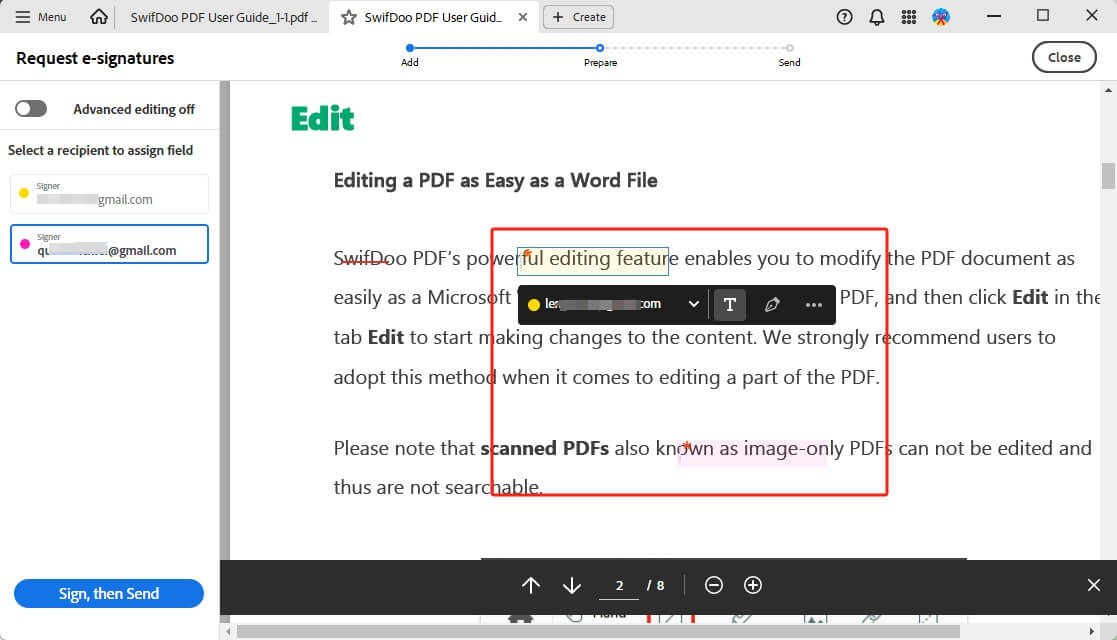Open the Help question mark icon
Image resolution: width=1117 pixels, height=640 pixels.
tap(844, 17)
